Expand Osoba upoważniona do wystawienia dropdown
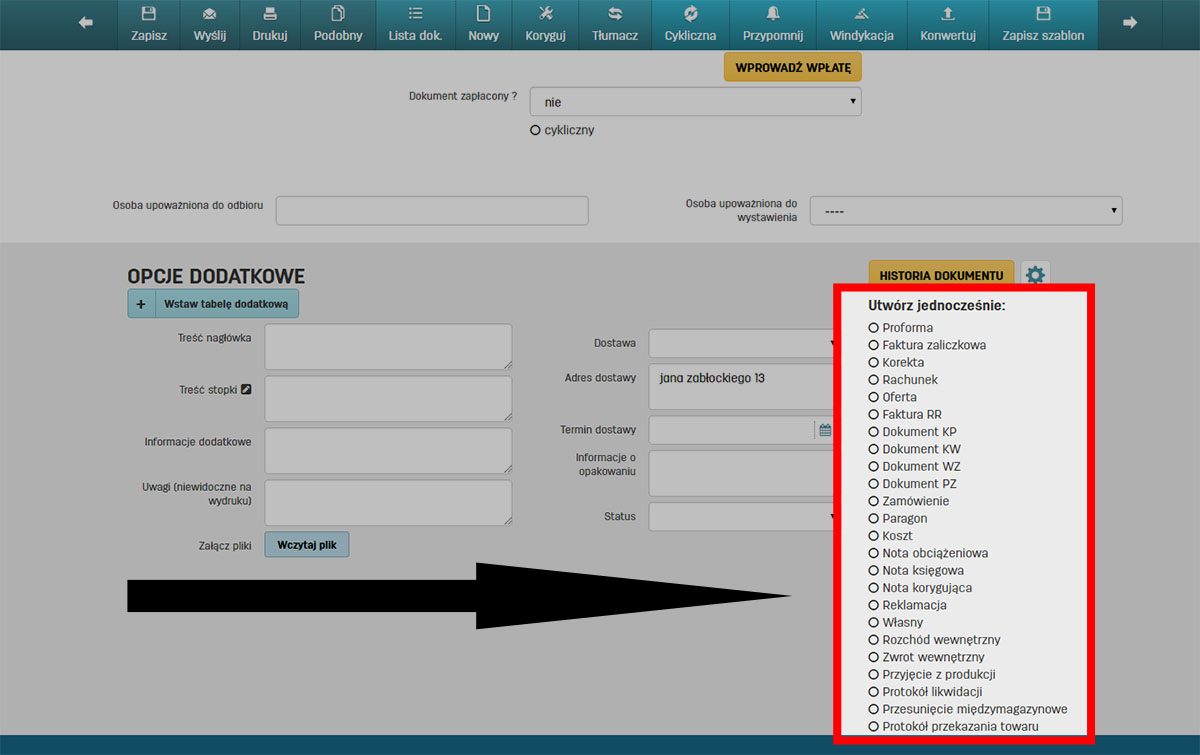 pyautogui.click(x=965, y=211)
